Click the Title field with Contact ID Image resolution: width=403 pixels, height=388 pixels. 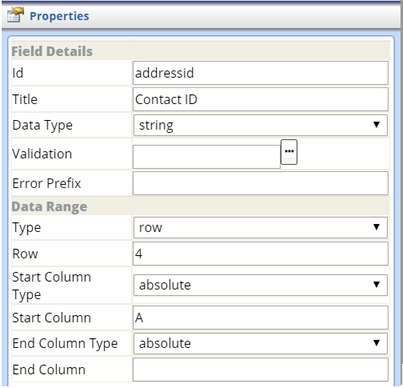click(261, 99)
